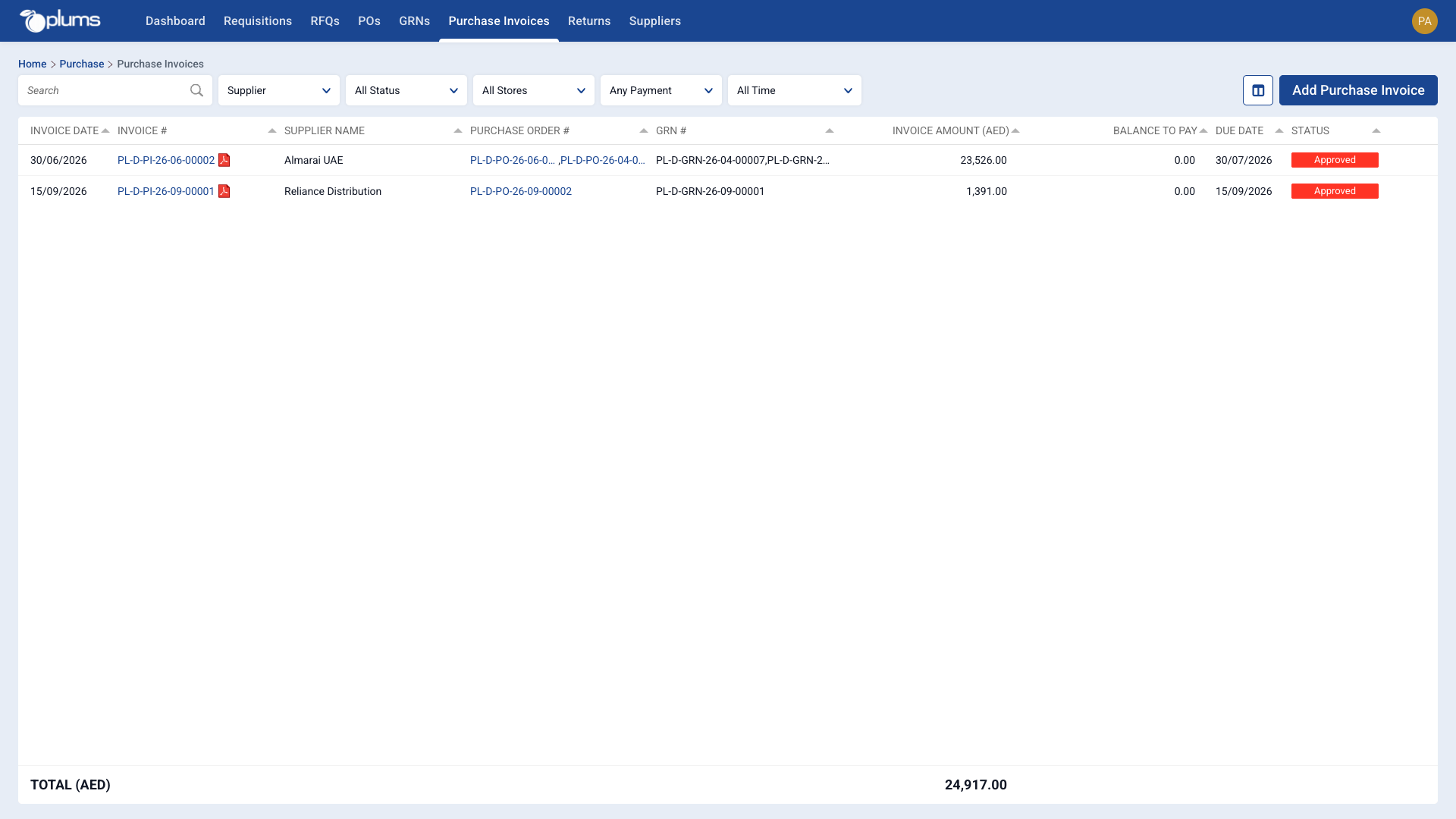The width and height of the screenshot is (1456, 819).
Task: Open truncated PO link PL-D-PO-26-06-0…
Action: (x=513, y=160)
